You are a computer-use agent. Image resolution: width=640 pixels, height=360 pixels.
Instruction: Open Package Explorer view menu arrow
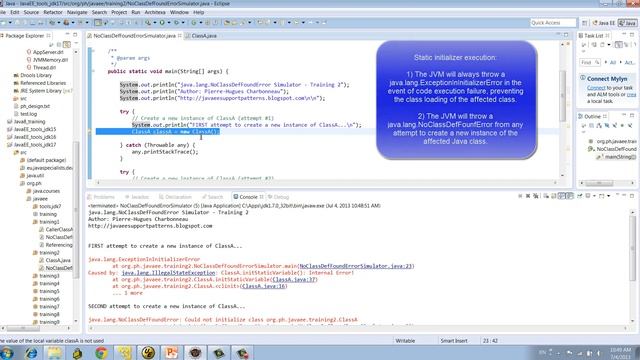pyautogui.click(x=76, y=44)
